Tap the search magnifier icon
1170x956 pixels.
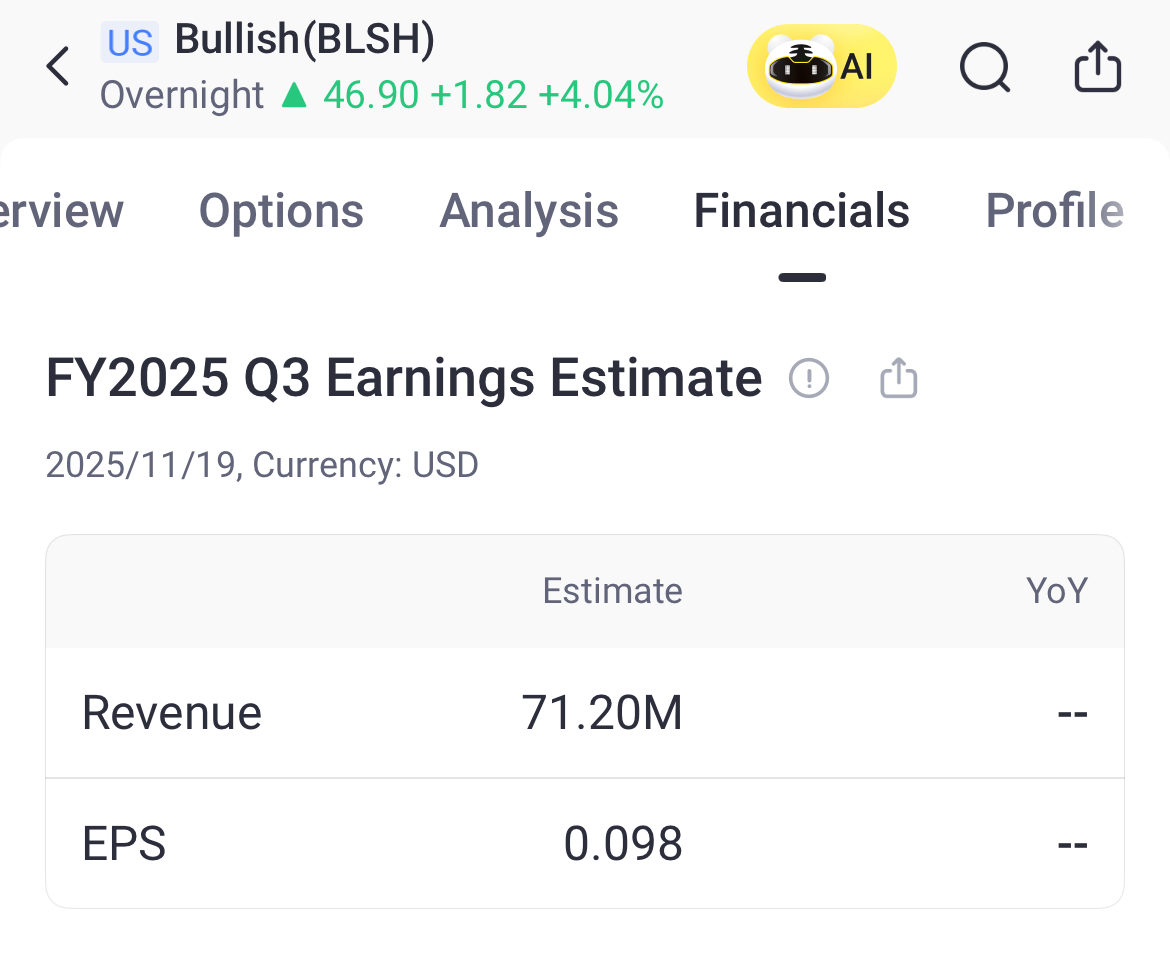(984, 69)
